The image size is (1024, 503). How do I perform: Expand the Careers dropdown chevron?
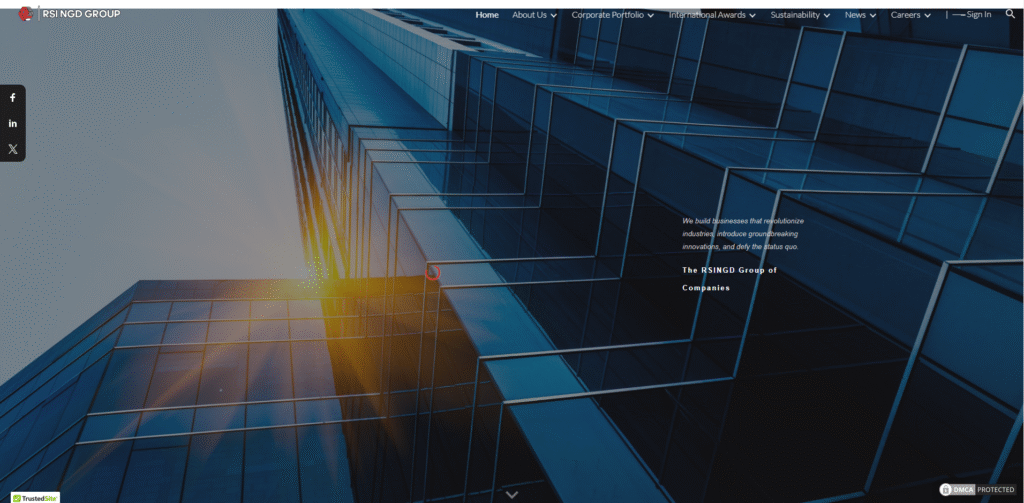click(x=927, y=16)
